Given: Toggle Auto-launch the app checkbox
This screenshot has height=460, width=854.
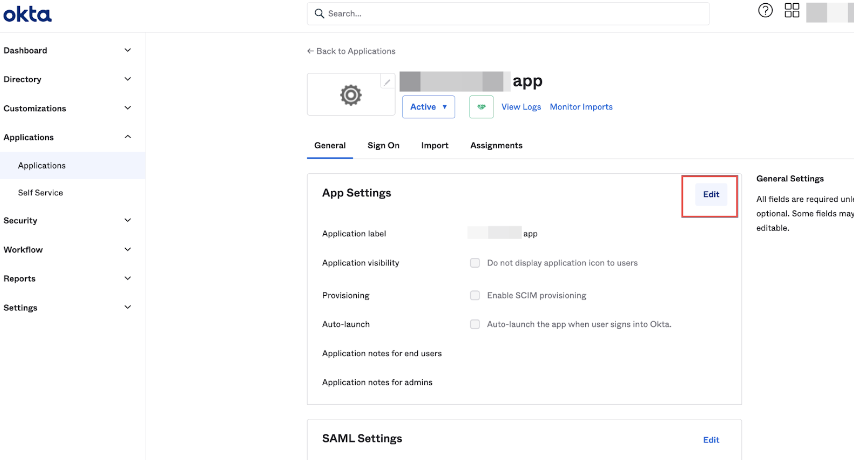Looking at the screenshot, I should coord(475,324).
